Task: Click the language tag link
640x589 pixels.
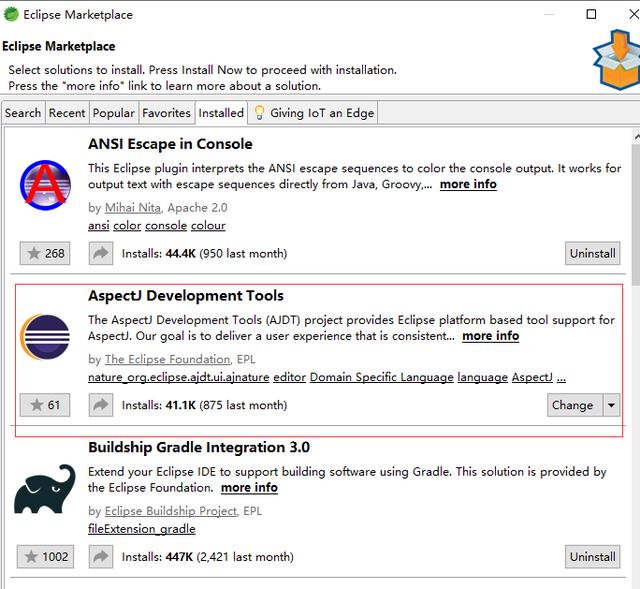Action: (x=482, y=377)
